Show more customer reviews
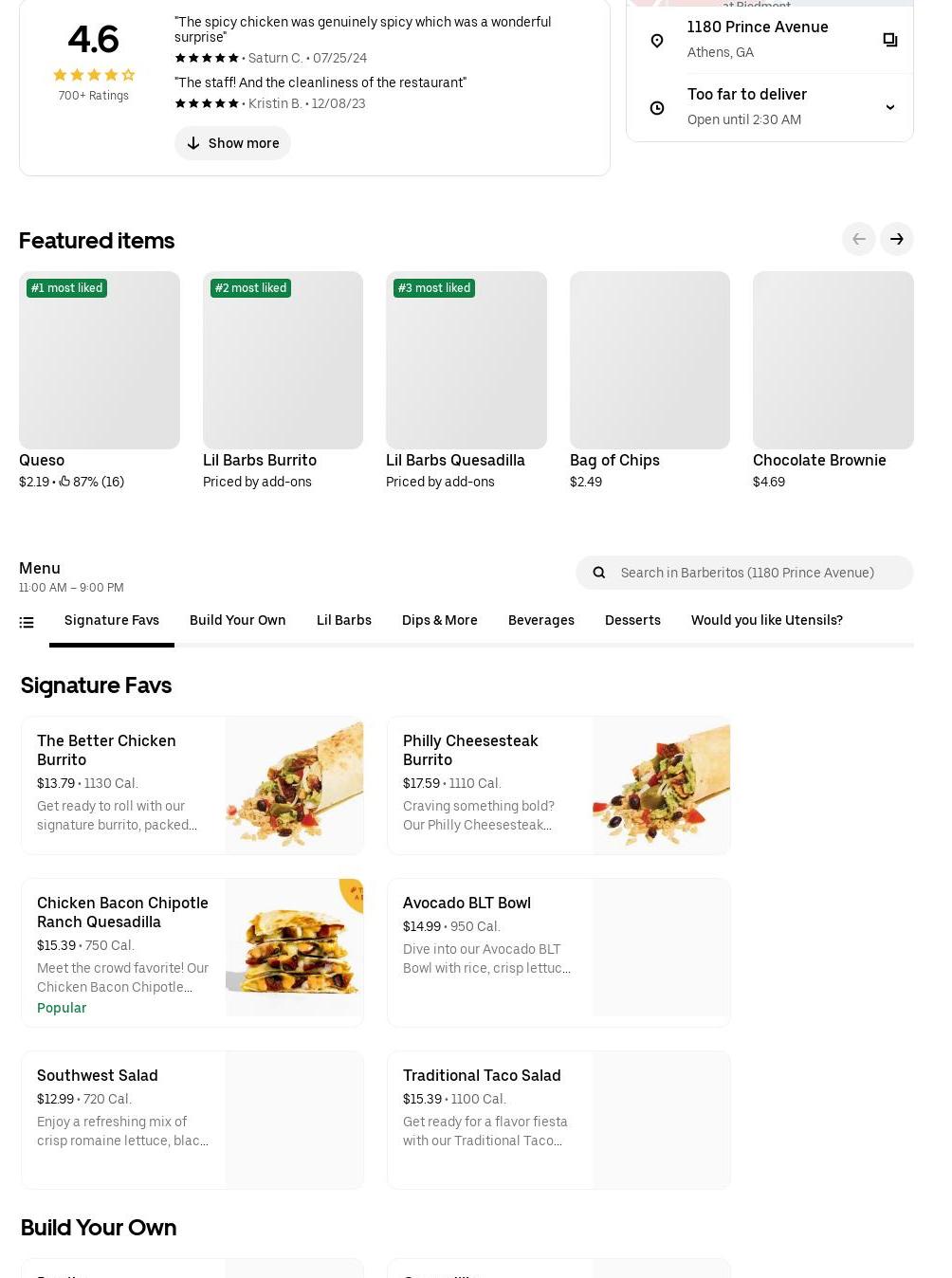The height and width of the screenshot is (1278, 952). tap(232, 143)
